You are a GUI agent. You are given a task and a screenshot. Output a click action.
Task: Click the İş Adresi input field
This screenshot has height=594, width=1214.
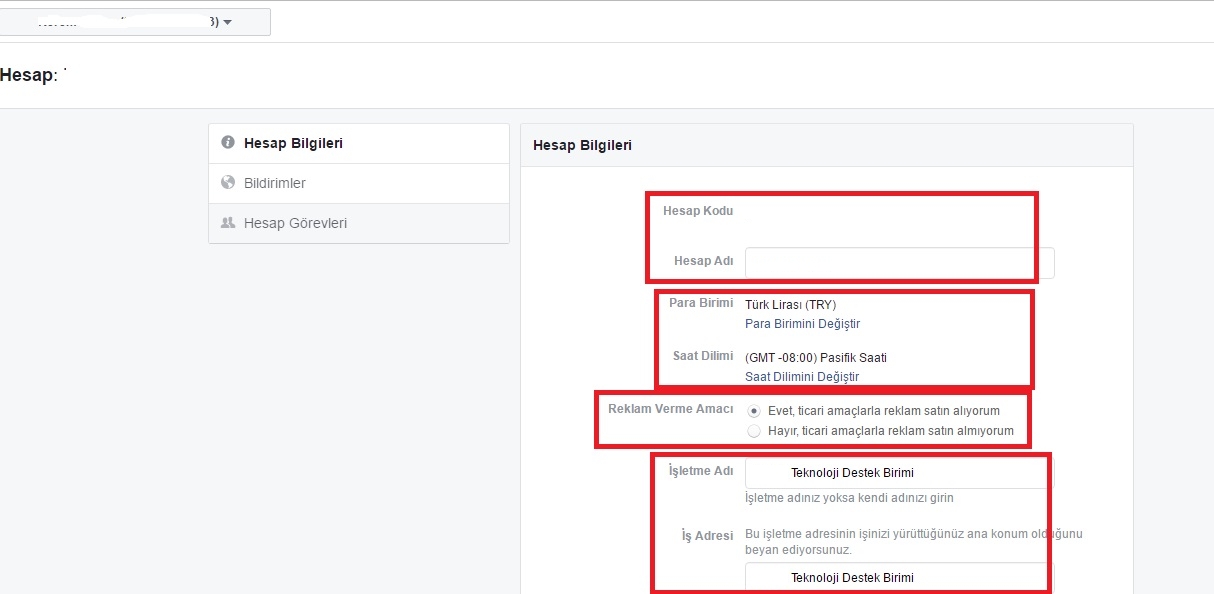coord(899,578)
